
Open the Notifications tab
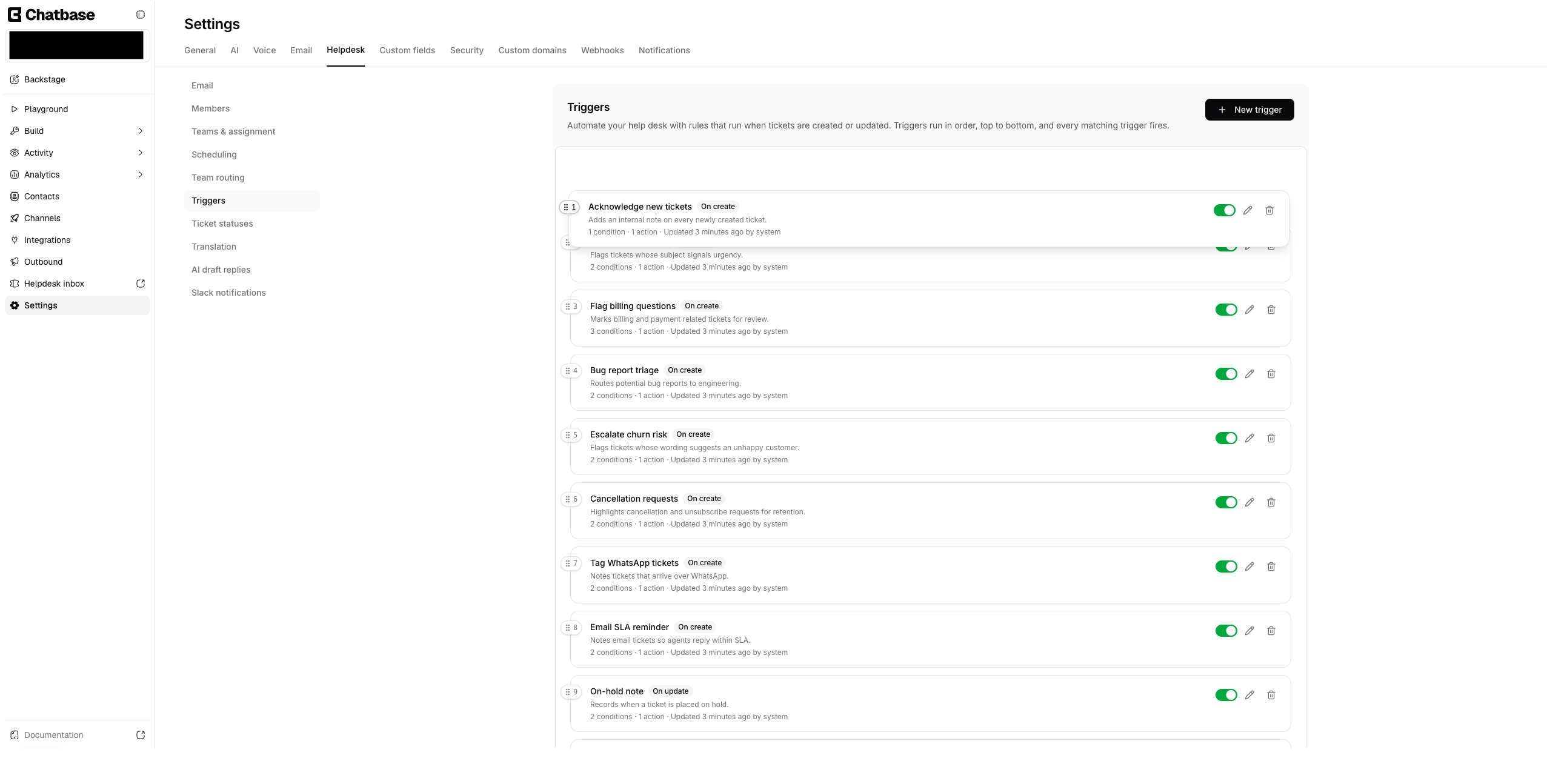coord(664,50)
